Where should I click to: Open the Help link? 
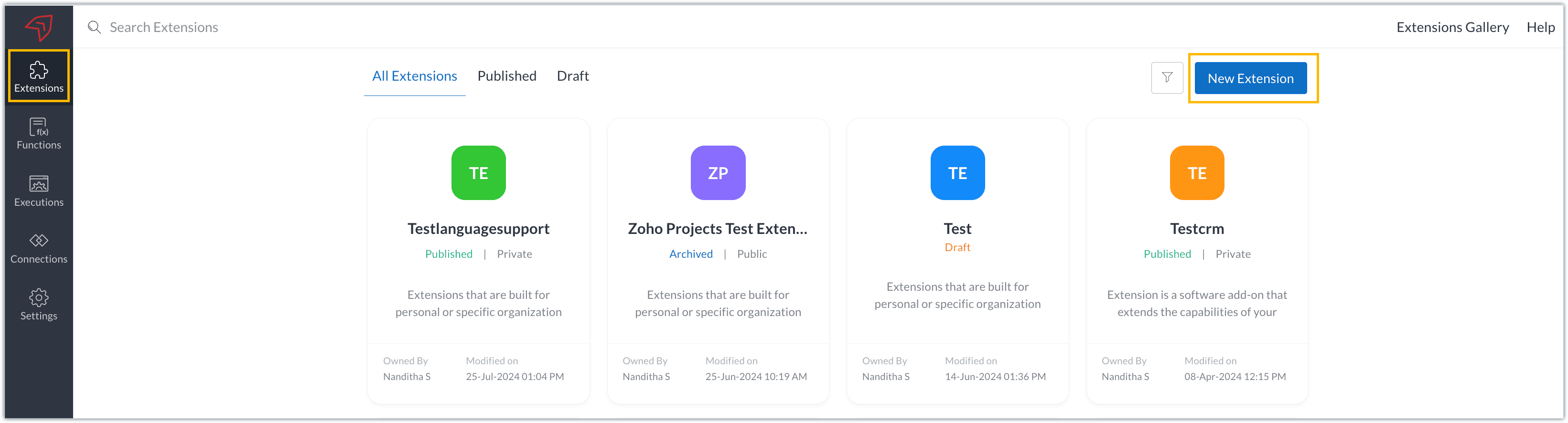(1540, 27)
